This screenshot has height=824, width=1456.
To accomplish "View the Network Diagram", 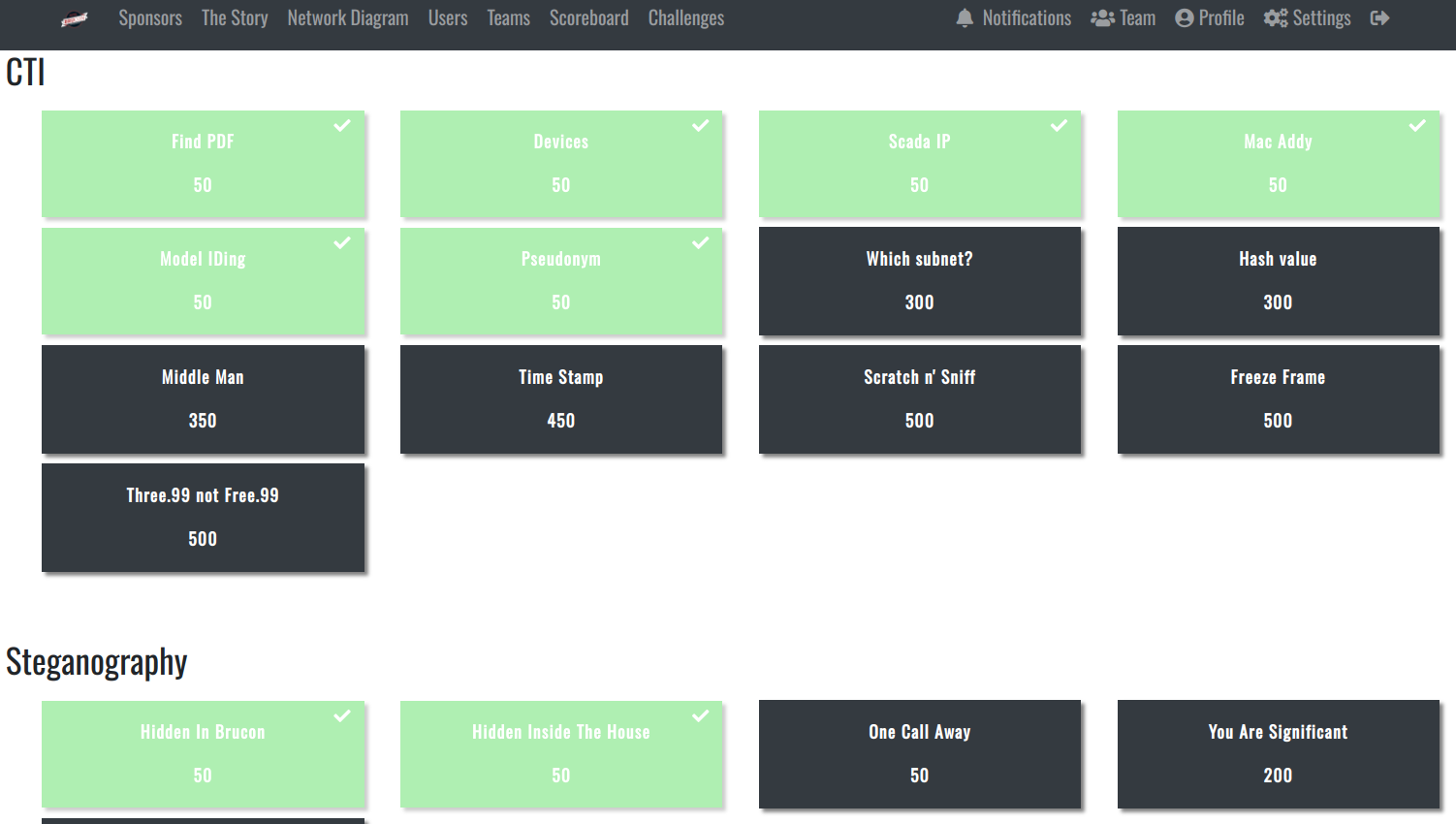I will click(348, 17).
